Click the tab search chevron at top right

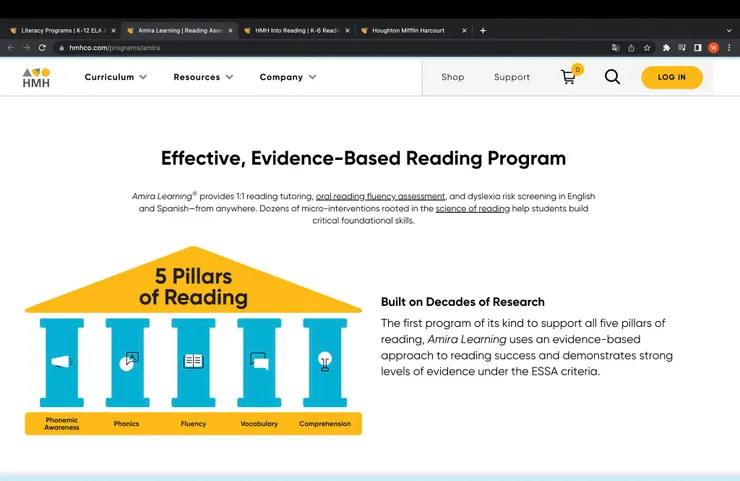(729, 31)
